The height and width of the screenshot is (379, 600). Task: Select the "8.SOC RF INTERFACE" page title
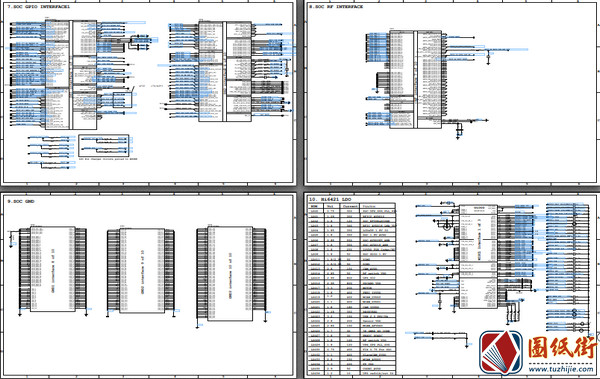(x=336, y=7)
